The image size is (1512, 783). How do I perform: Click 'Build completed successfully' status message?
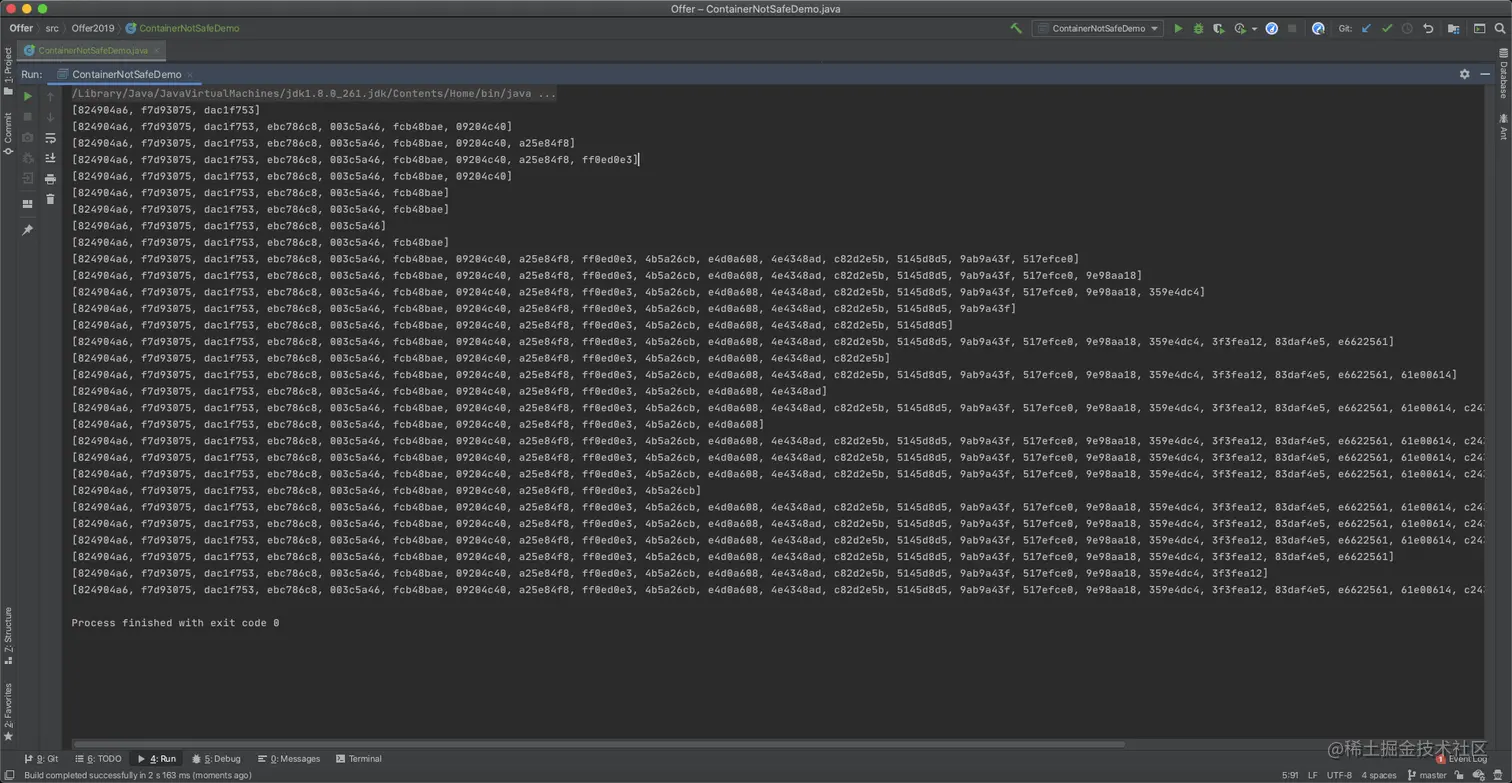point(137,775)
